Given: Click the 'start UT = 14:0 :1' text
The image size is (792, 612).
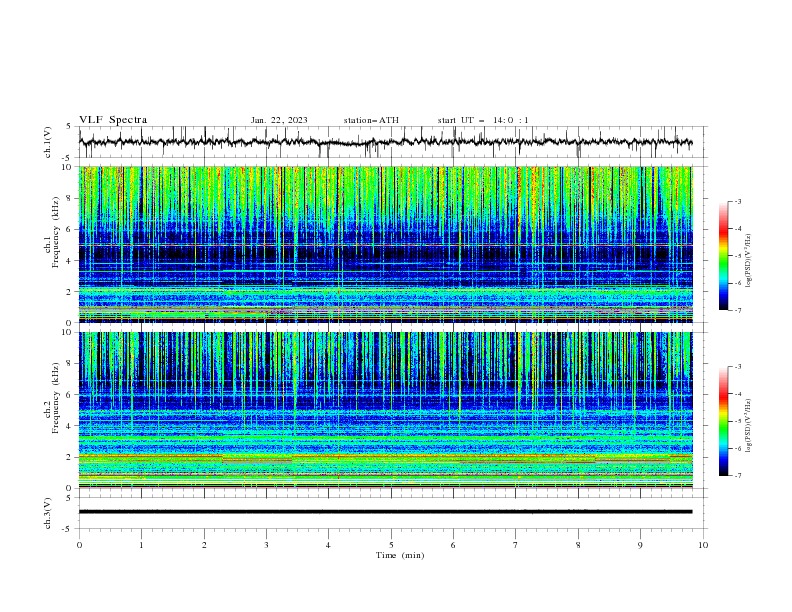Looking at the screenshot, I should (x=483, y=120).
